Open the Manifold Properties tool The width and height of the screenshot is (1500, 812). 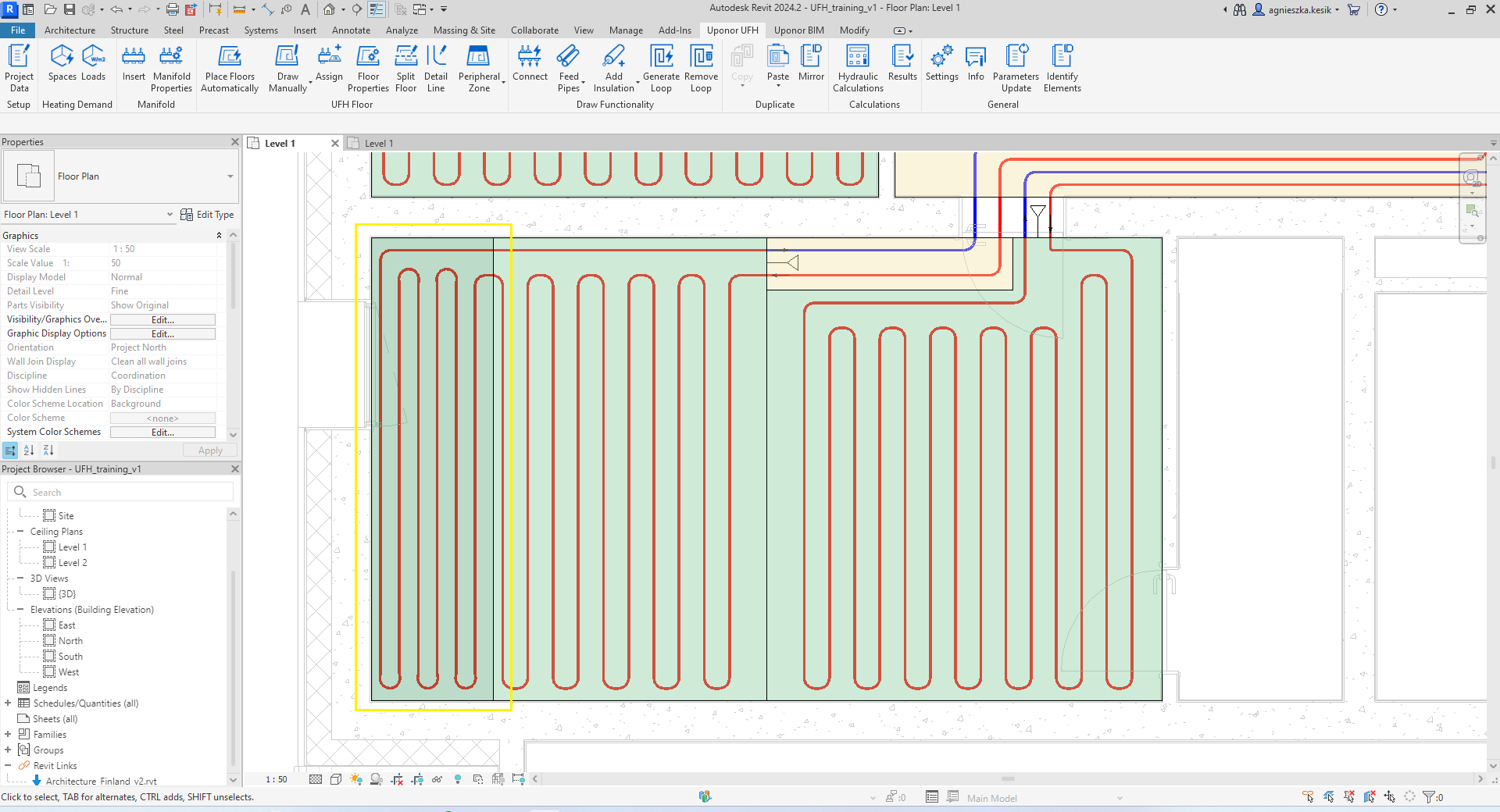click(171, 68)
